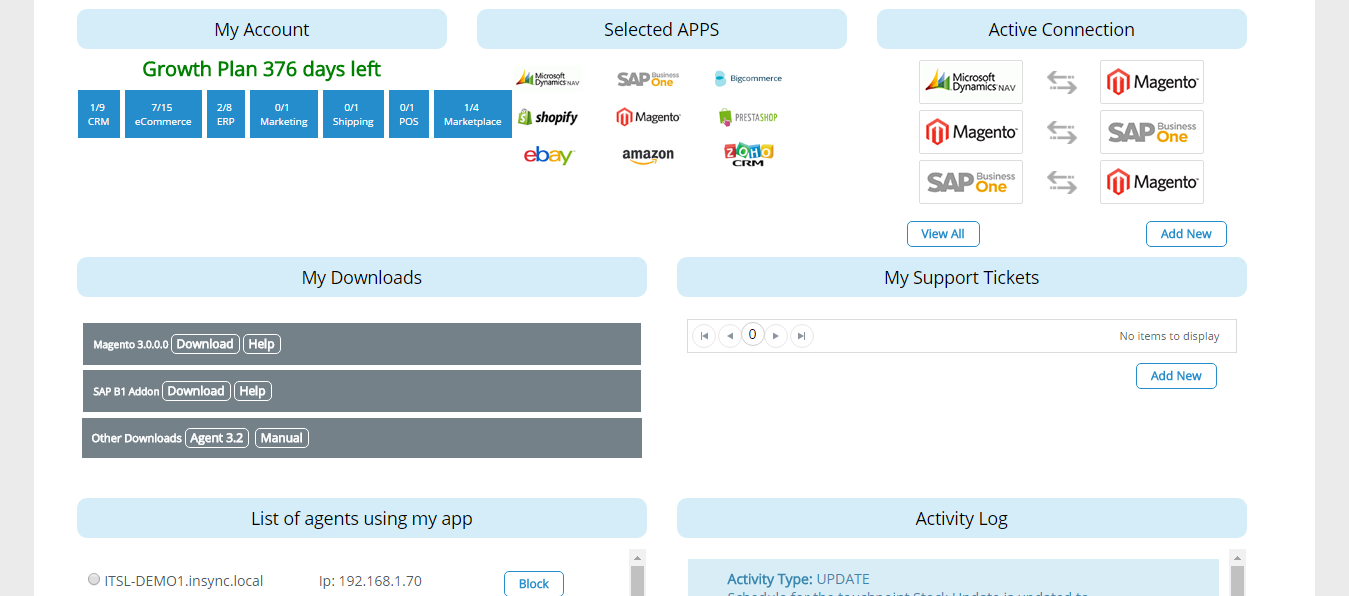Open the 1/9 CRM tile

99,114
